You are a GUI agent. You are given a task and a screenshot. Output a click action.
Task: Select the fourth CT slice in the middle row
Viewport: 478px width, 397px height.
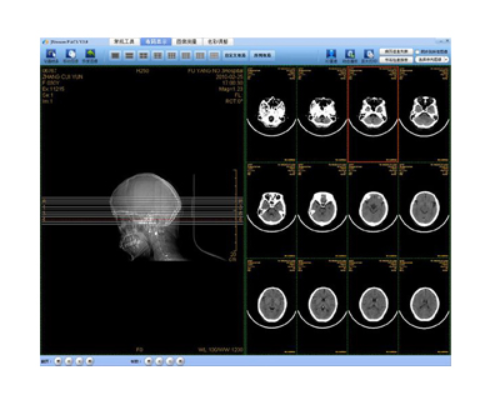point(424,210)
